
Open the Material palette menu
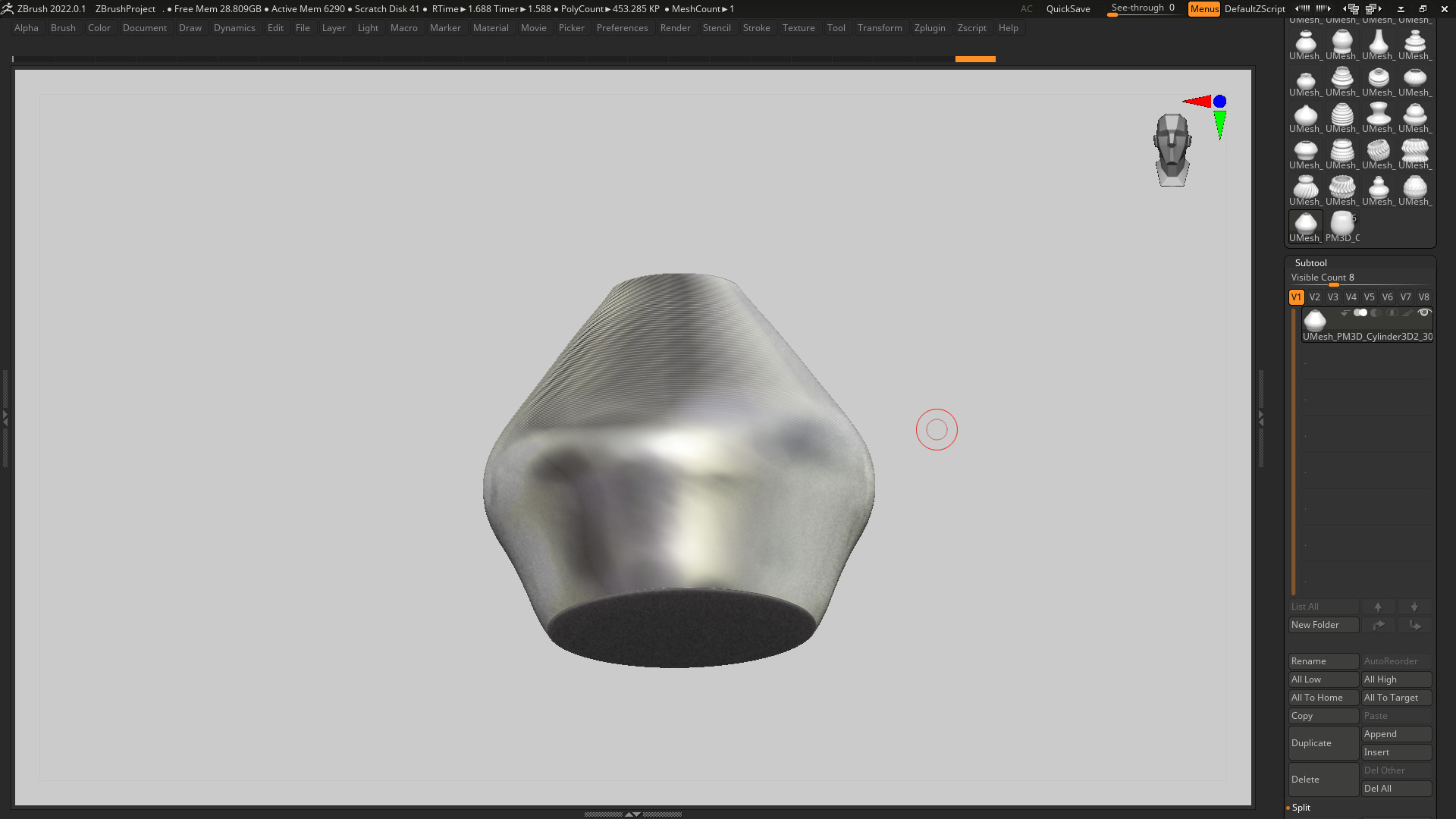(x=491, y=28)
